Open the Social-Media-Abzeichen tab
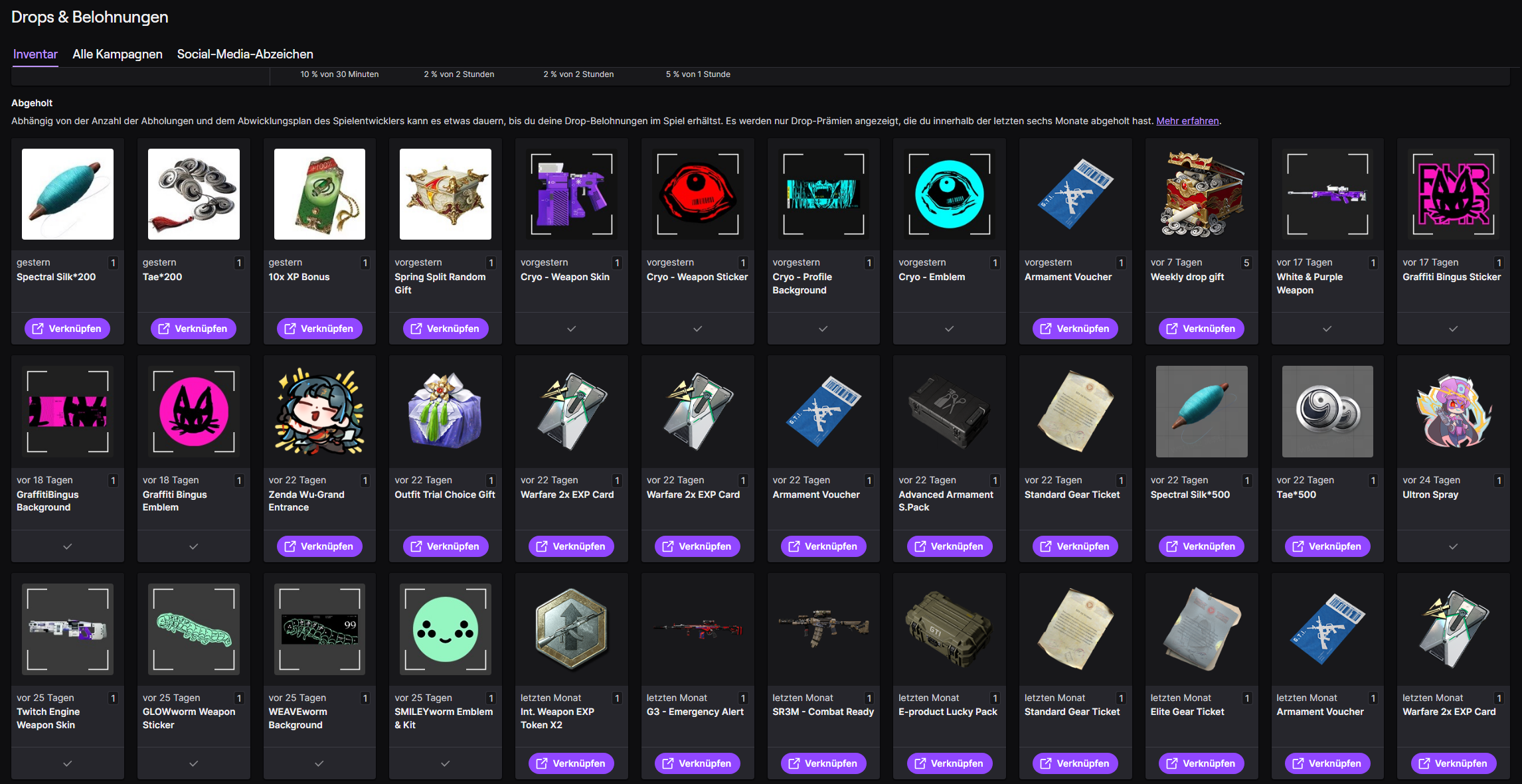This screenshot has height=784, width=1522. pos(245,54)
